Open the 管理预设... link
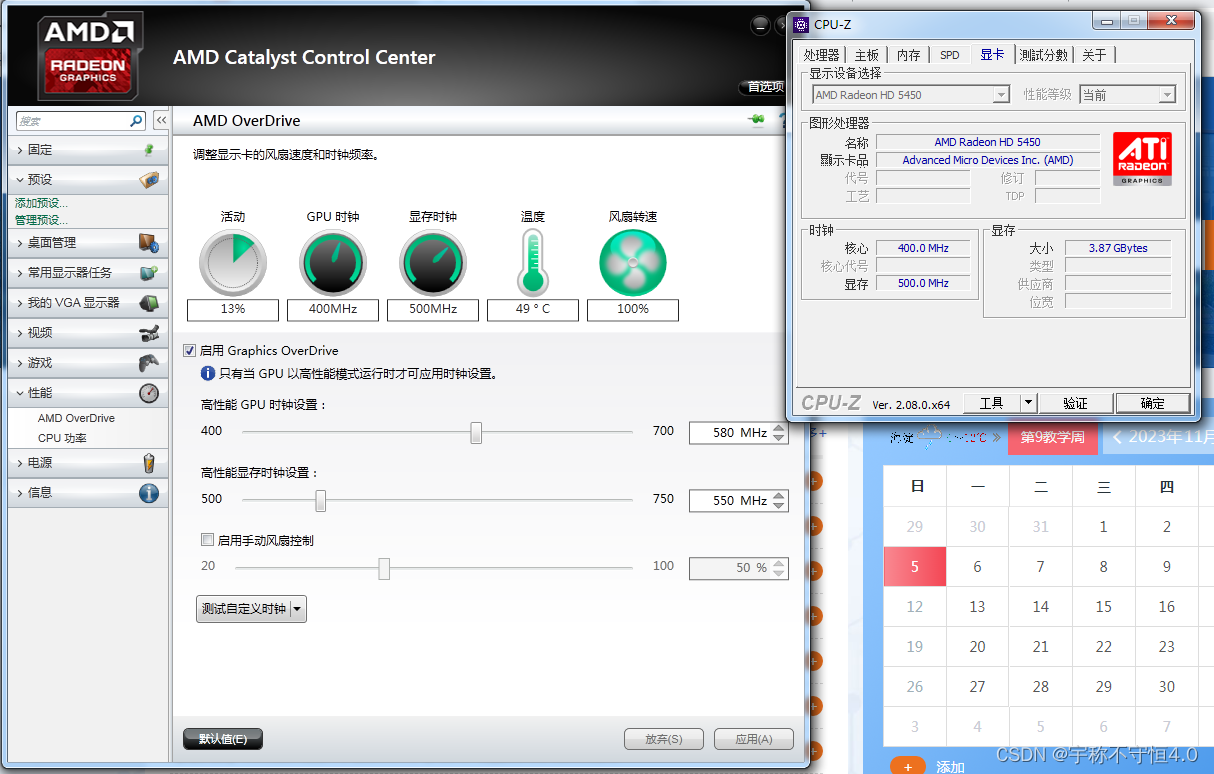1214x774 pixels. [41, 220]
